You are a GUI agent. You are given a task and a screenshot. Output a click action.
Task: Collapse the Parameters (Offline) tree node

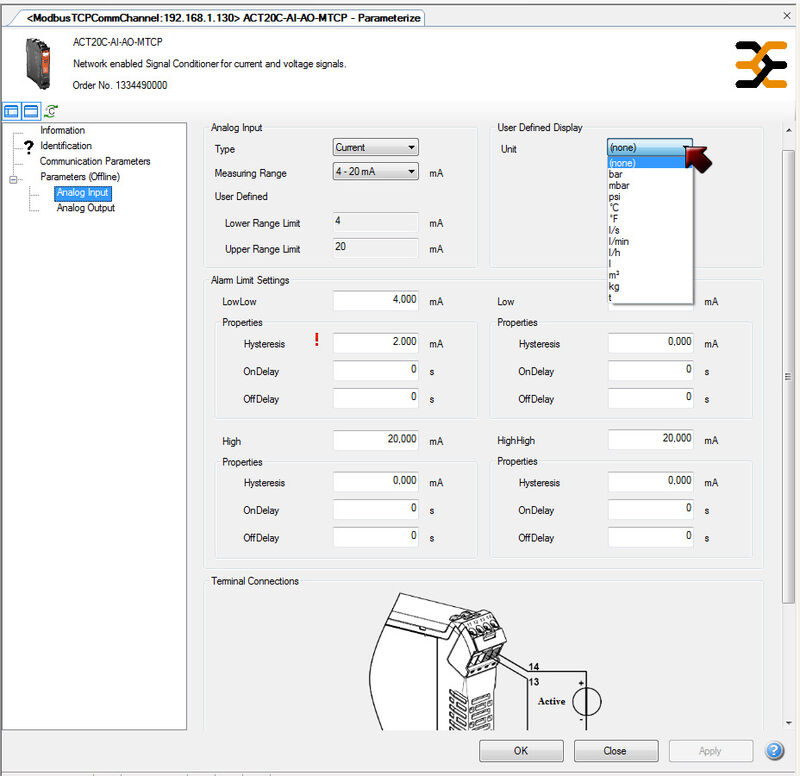click(13, 179)
